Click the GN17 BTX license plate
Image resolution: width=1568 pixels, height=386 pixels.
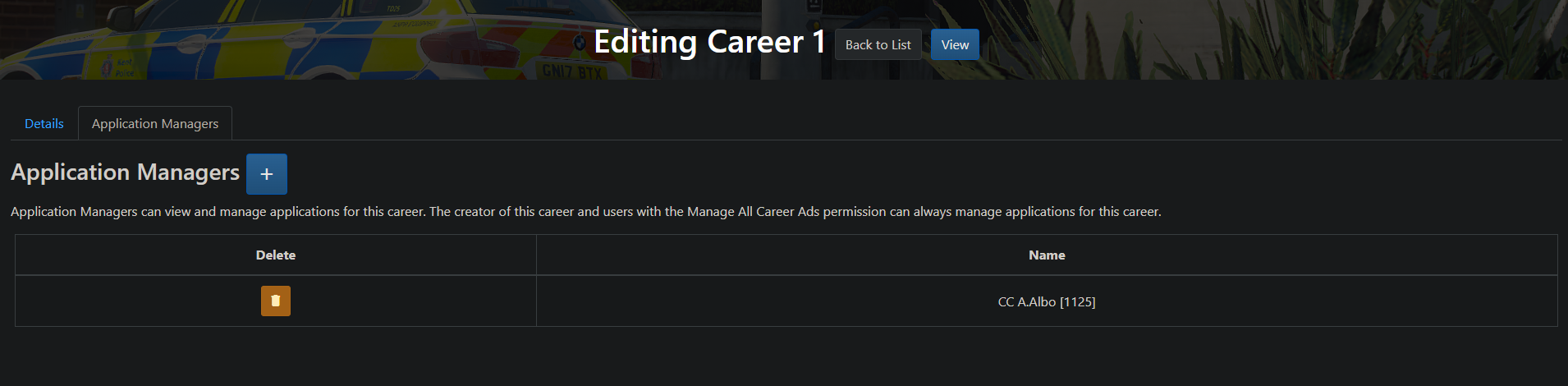(572, 72)
